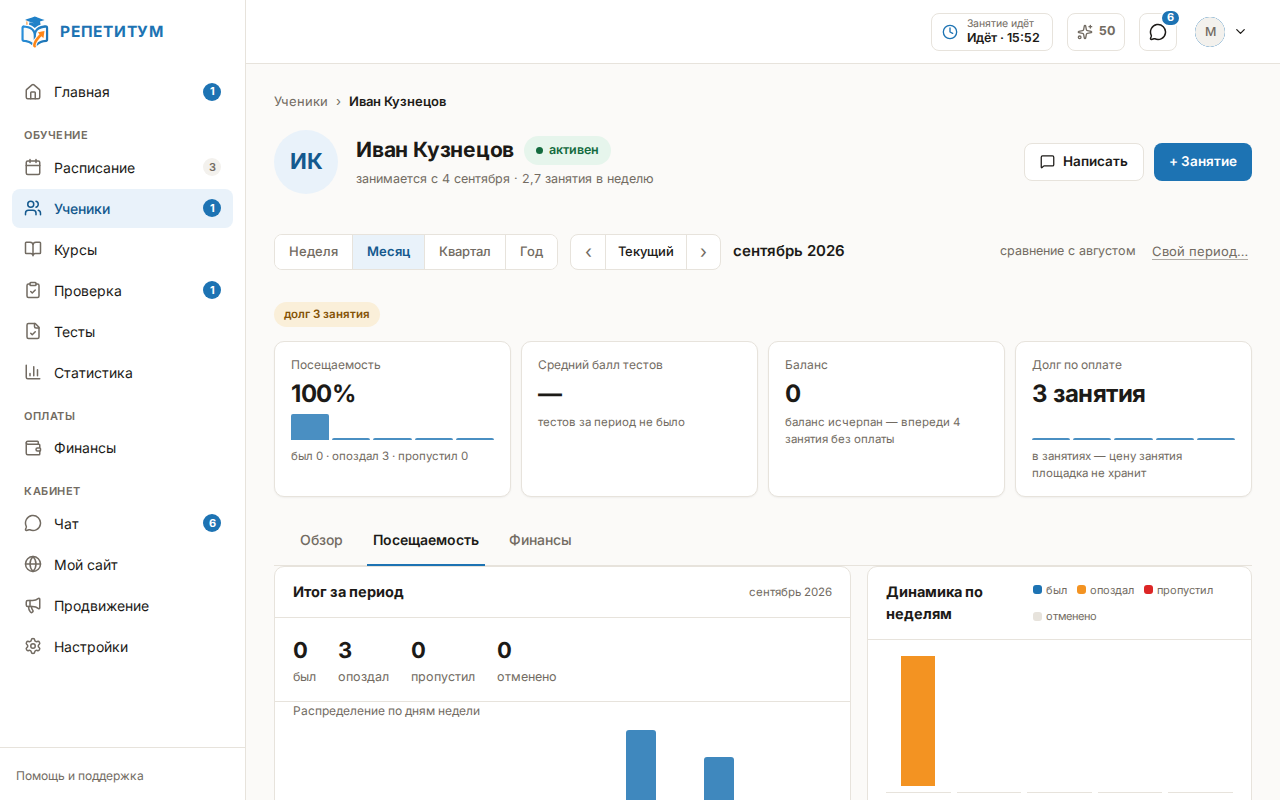
Task: Click the Динамика по неделям heading
Action: (935, 603)
